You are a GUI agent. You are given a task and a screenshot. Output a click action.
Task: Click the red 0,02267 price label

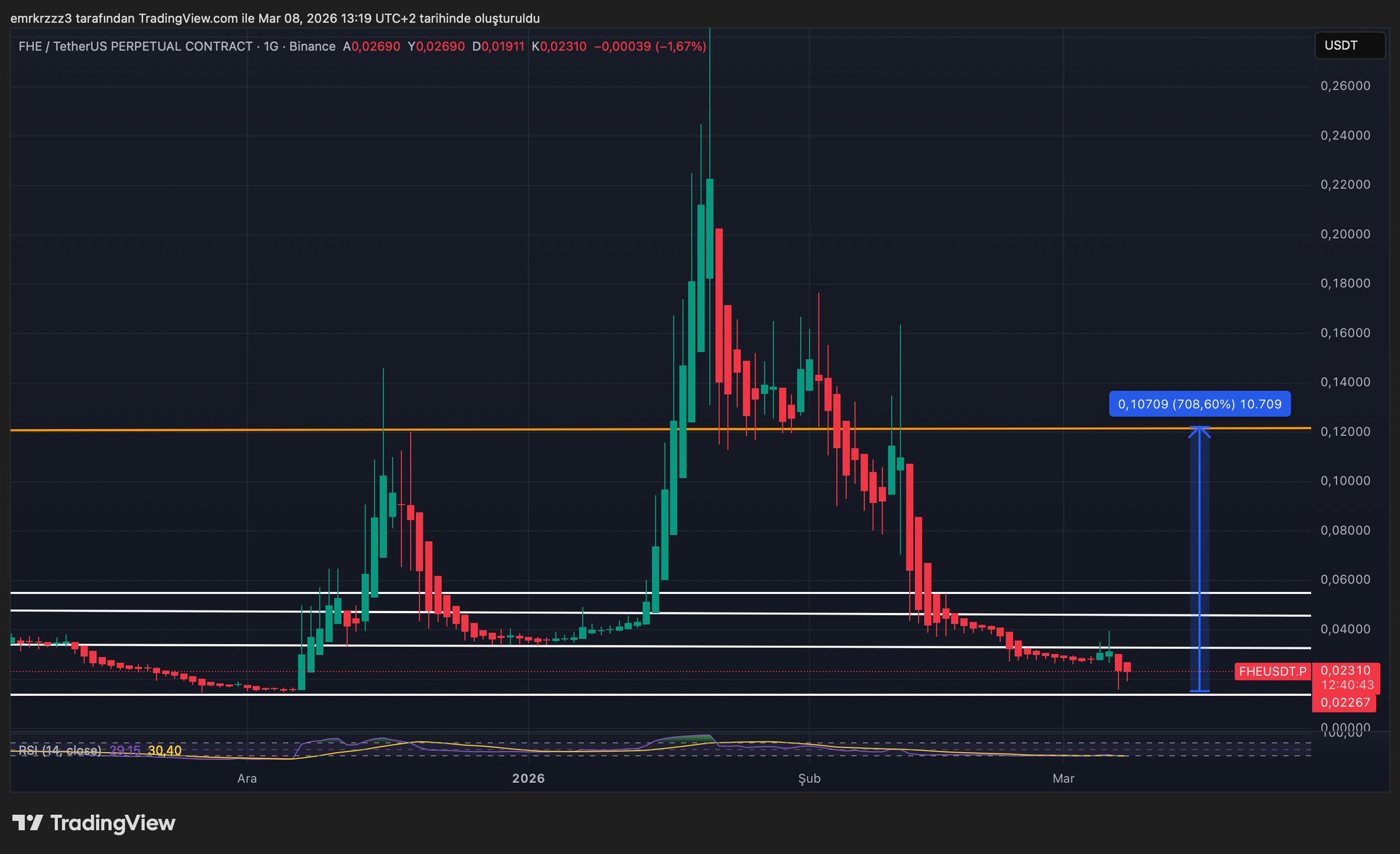(1345, 702)
